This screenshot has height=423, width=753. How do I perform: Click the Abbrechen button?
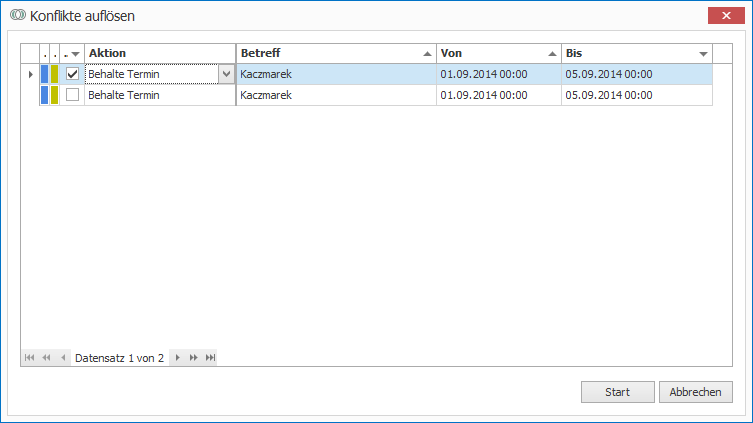pyautogui.click(x=695, y=392)
